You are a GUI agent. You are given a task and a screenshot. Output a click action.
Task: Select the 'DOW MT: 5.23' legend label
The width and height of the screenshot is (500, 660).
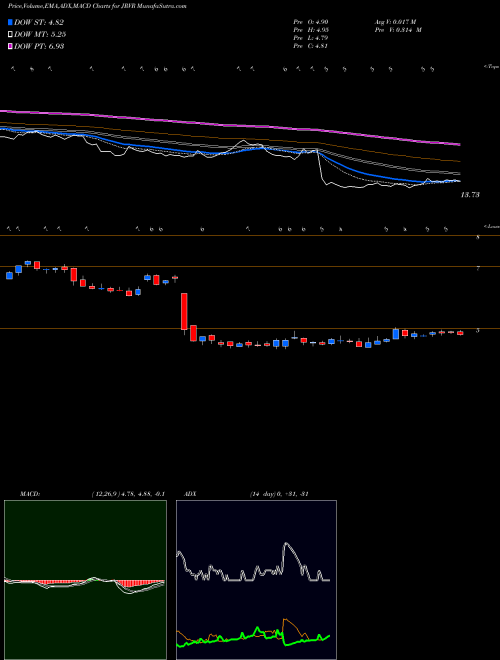click(x=40, y=34)
